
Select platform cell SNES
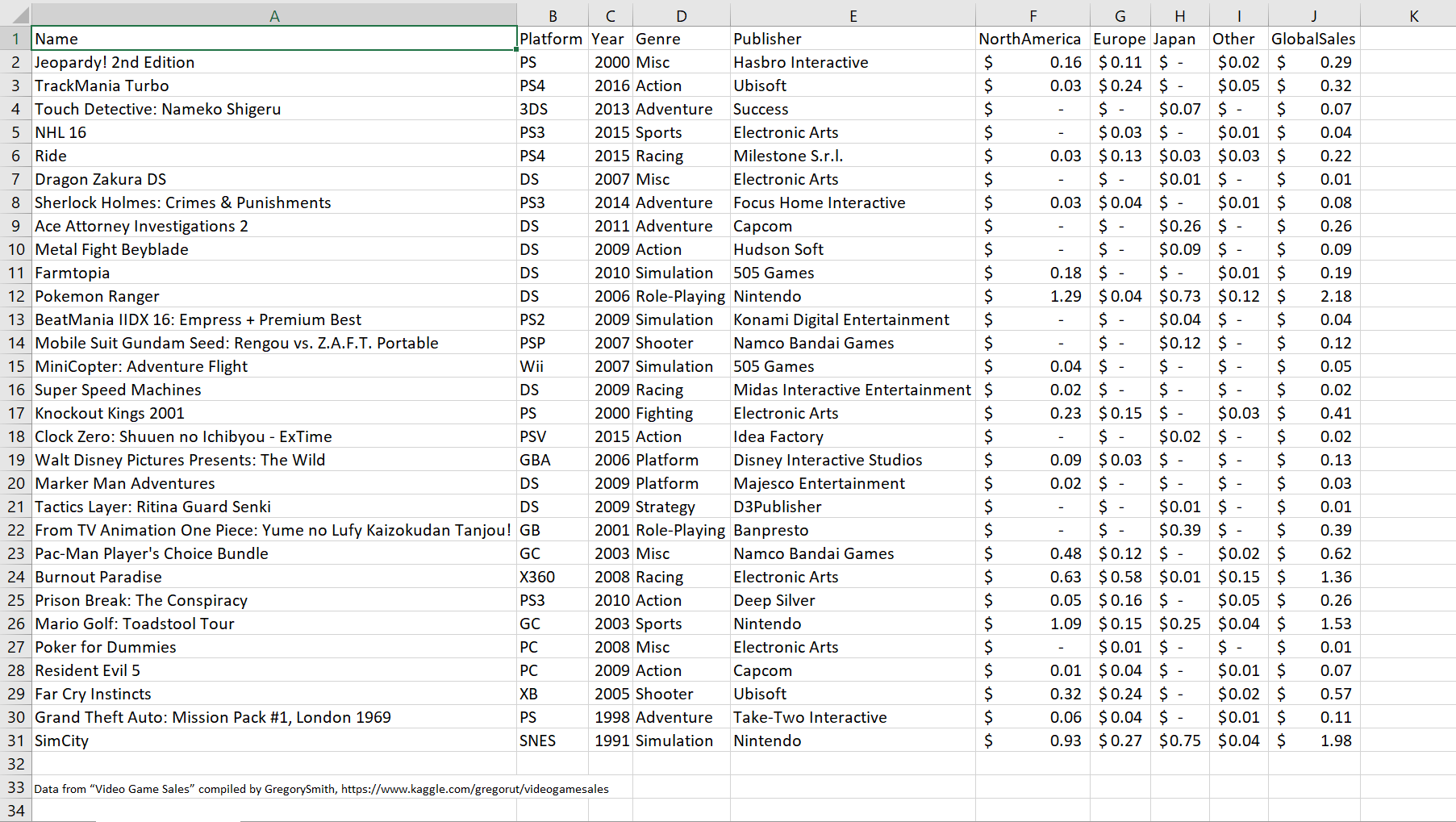point(553,741)
